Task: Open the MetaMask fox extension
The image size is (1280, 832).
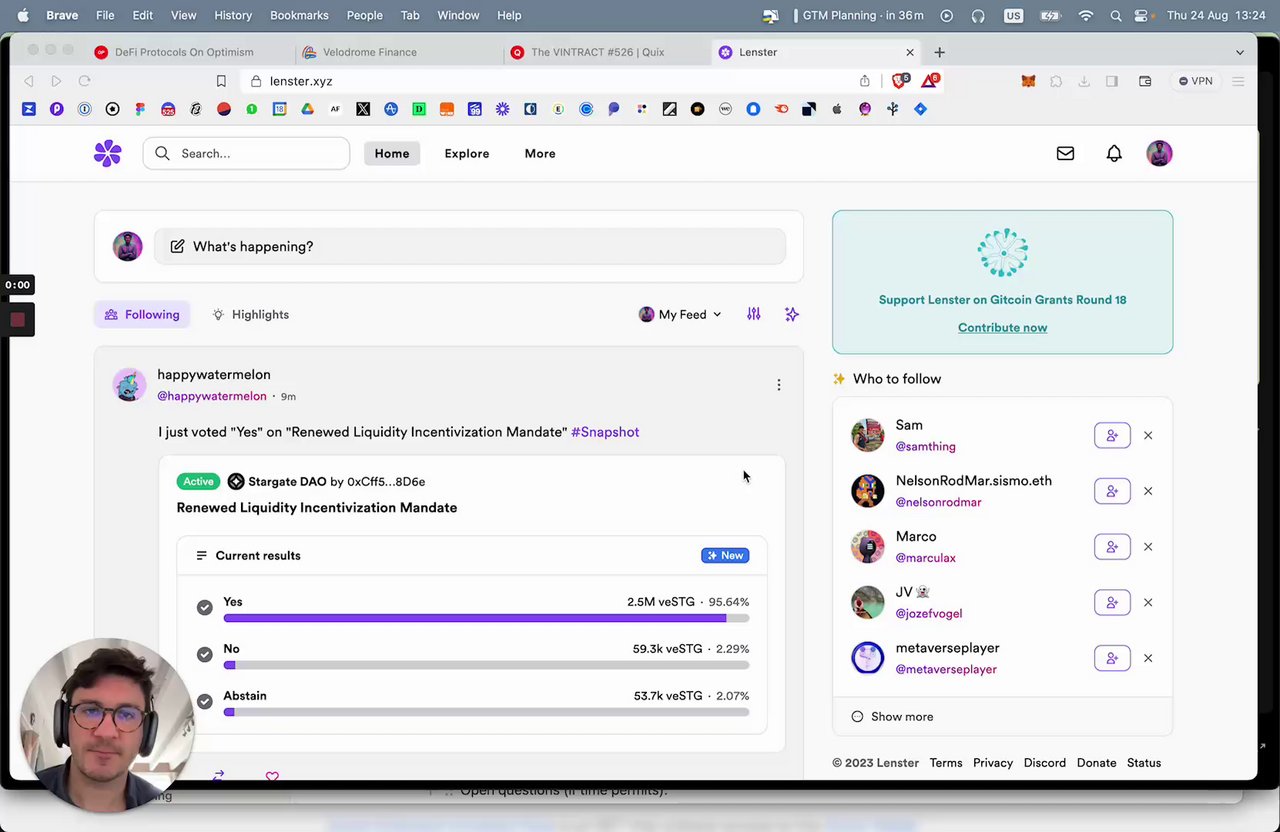Action: pyautogui.click(x=1028, y=81)
